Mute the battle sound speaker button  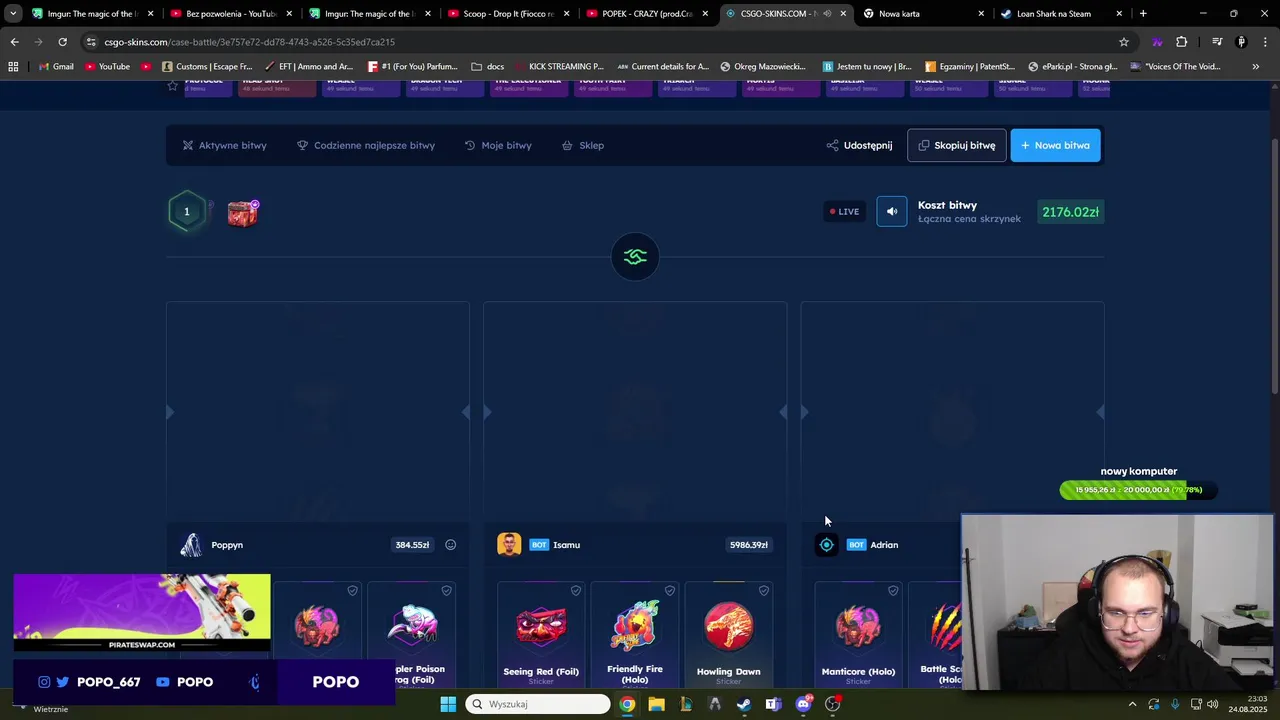pos(892,211)
